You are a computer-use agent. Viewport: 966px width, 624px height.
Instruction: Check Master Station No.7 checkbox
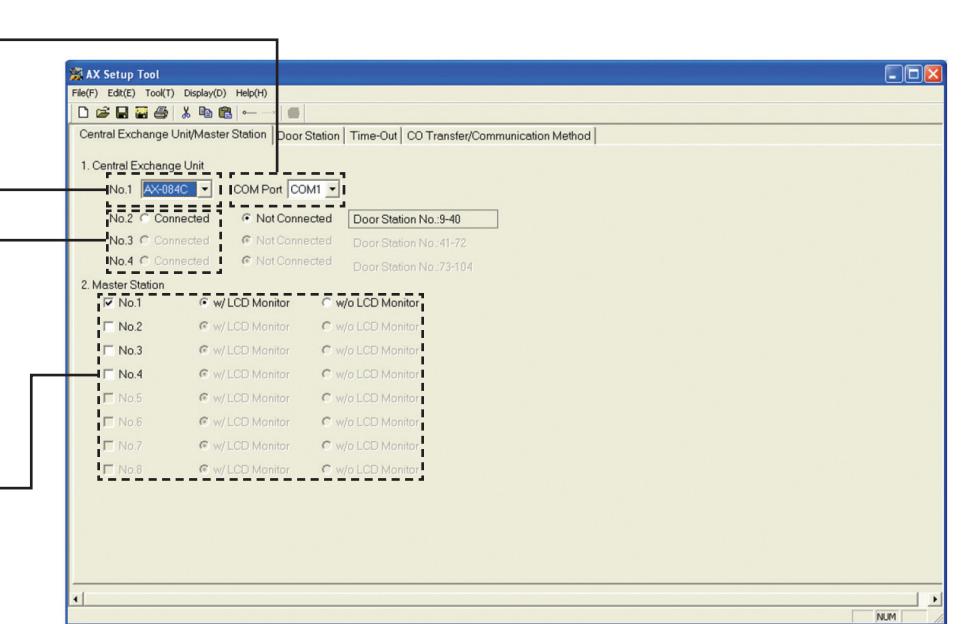(x=109, y=445)
